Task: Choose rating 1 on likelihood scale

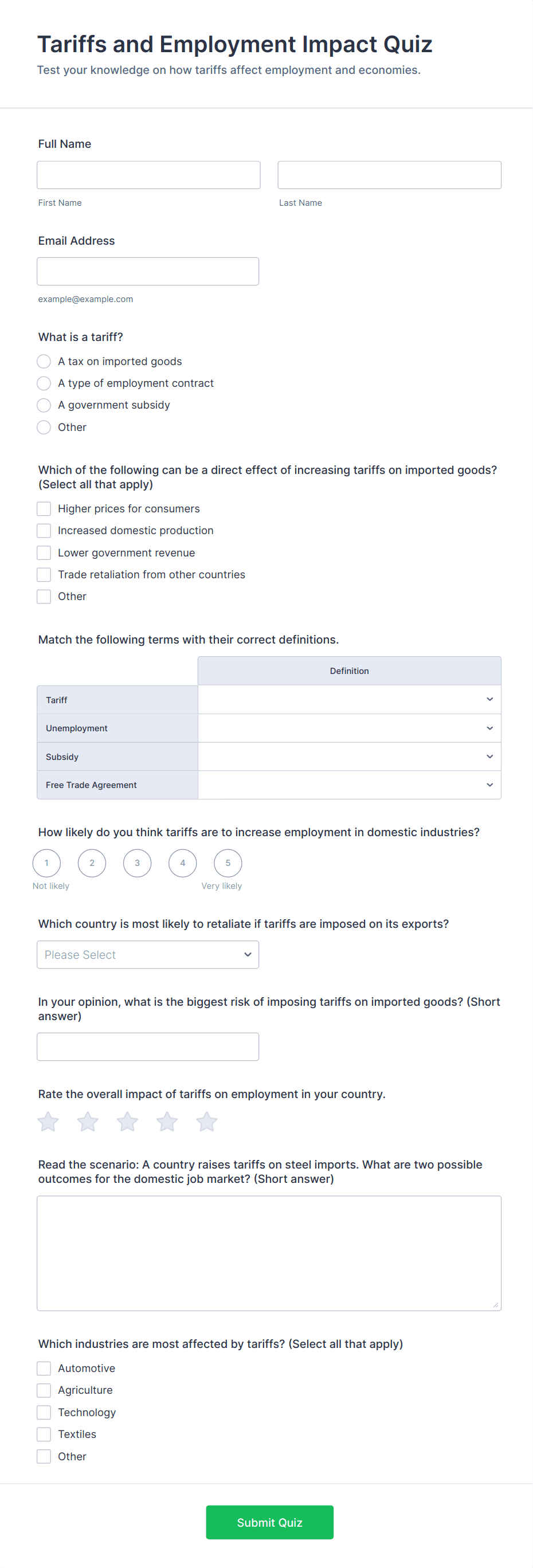Action: (47, 863)
